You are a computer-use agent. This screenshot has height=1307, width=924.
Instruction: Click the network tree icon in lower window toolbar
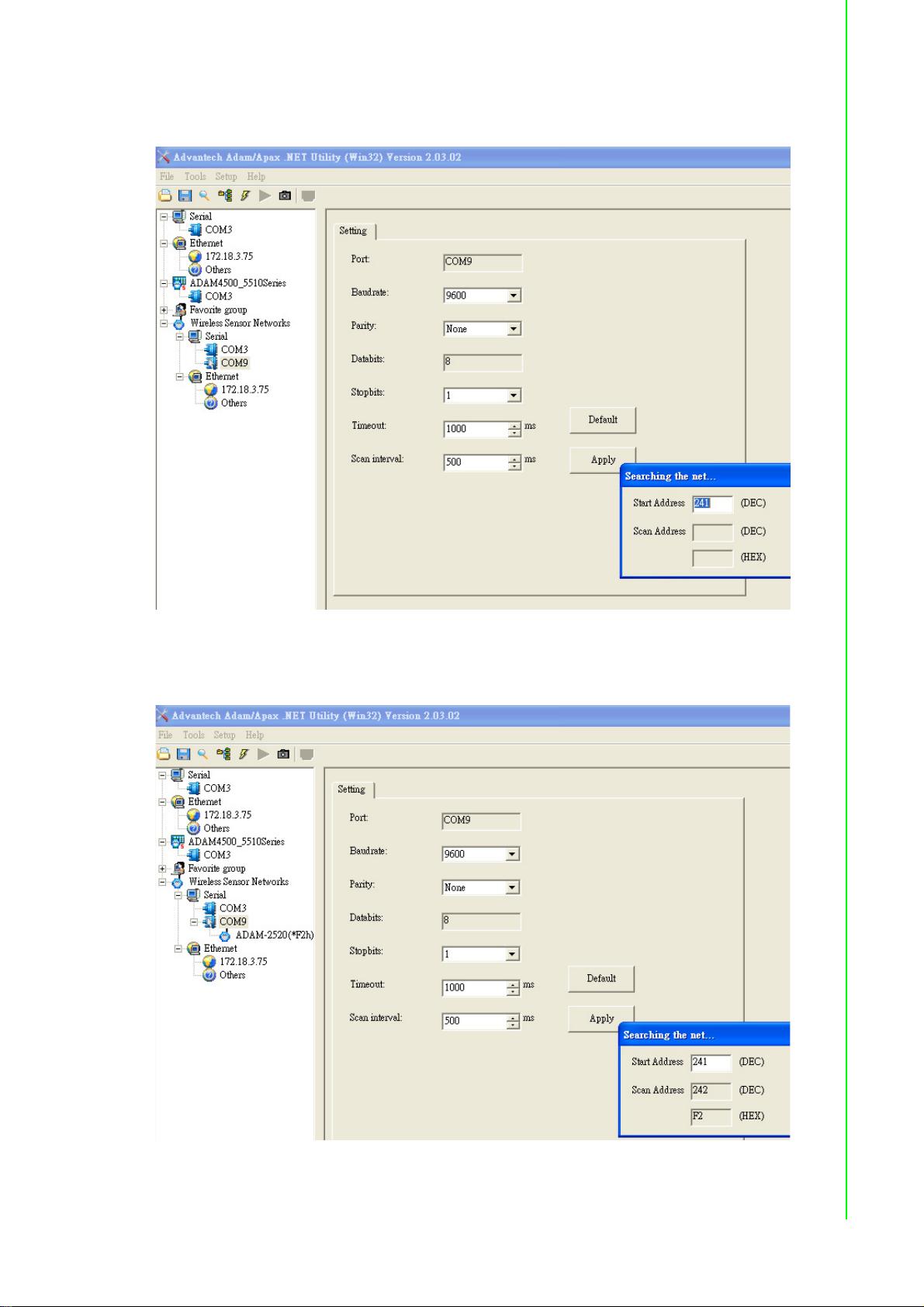point(223,754)
